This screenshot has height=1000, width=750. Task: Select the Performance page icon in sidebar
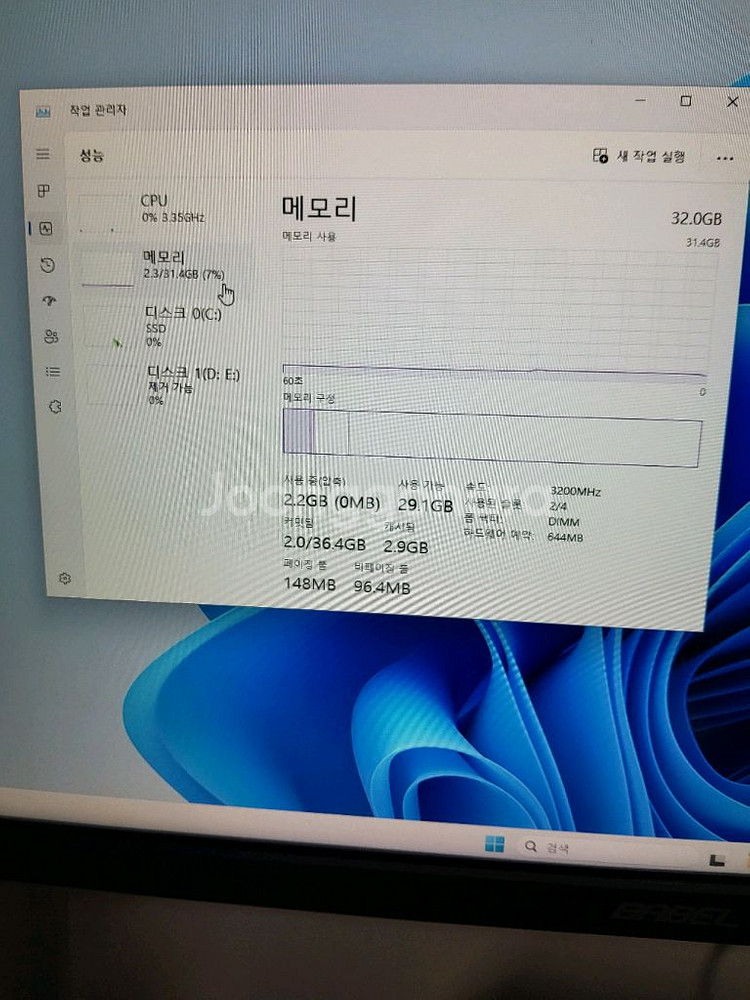click(46, 228)
